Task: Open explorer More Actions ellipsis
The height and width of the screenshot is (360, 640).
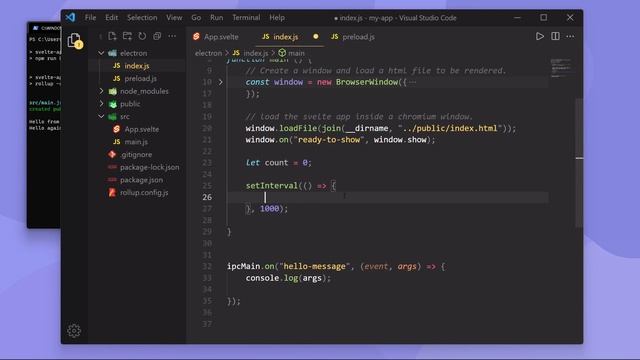Action: 172,36
